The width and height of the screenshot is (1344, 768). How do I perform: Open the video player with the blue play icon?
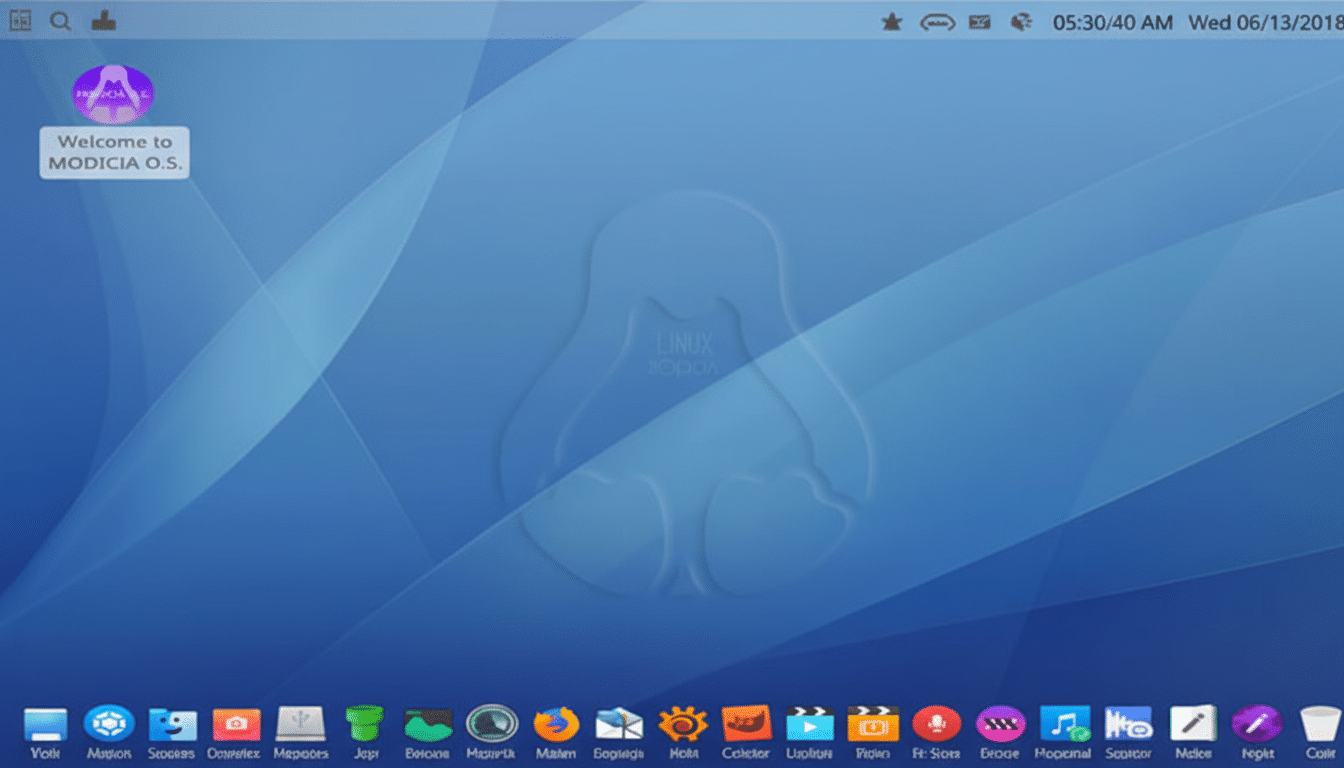pos(809,722)
